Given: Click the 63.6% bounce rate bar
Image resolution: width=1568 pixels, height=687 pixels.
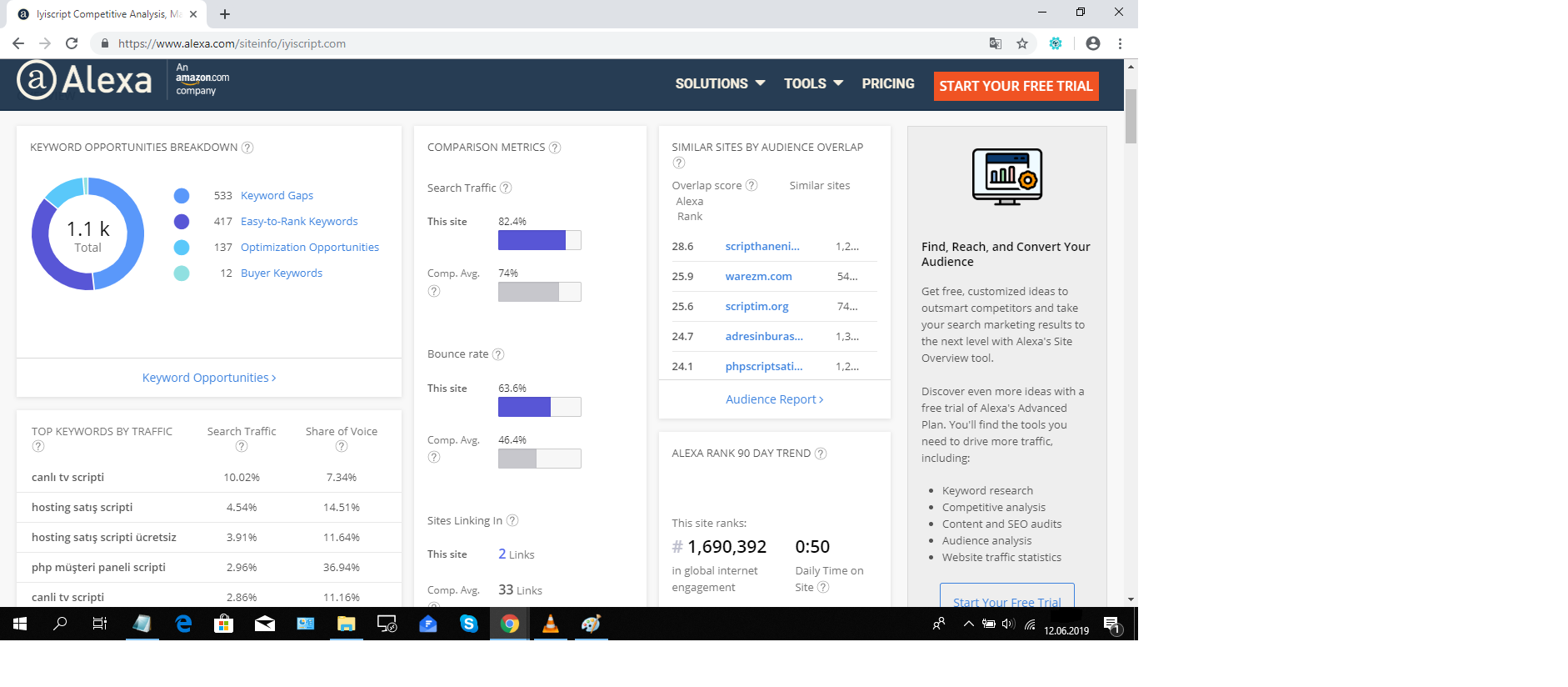Looking at the screenshot, I should 539,407.
